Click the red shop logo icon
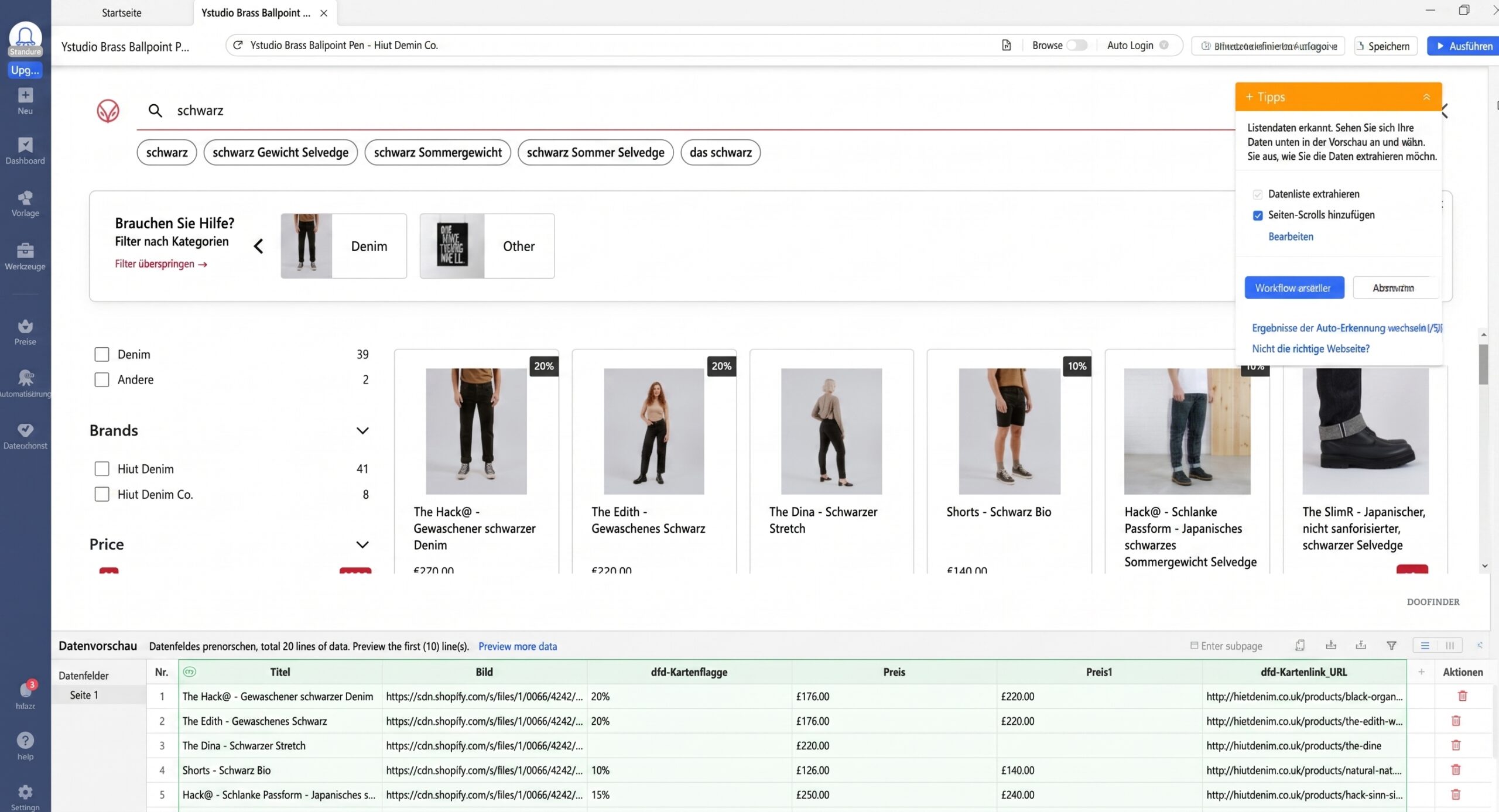Image resolution: width=1499 pixels, height=812 pixels. click(x=108, y=111)
